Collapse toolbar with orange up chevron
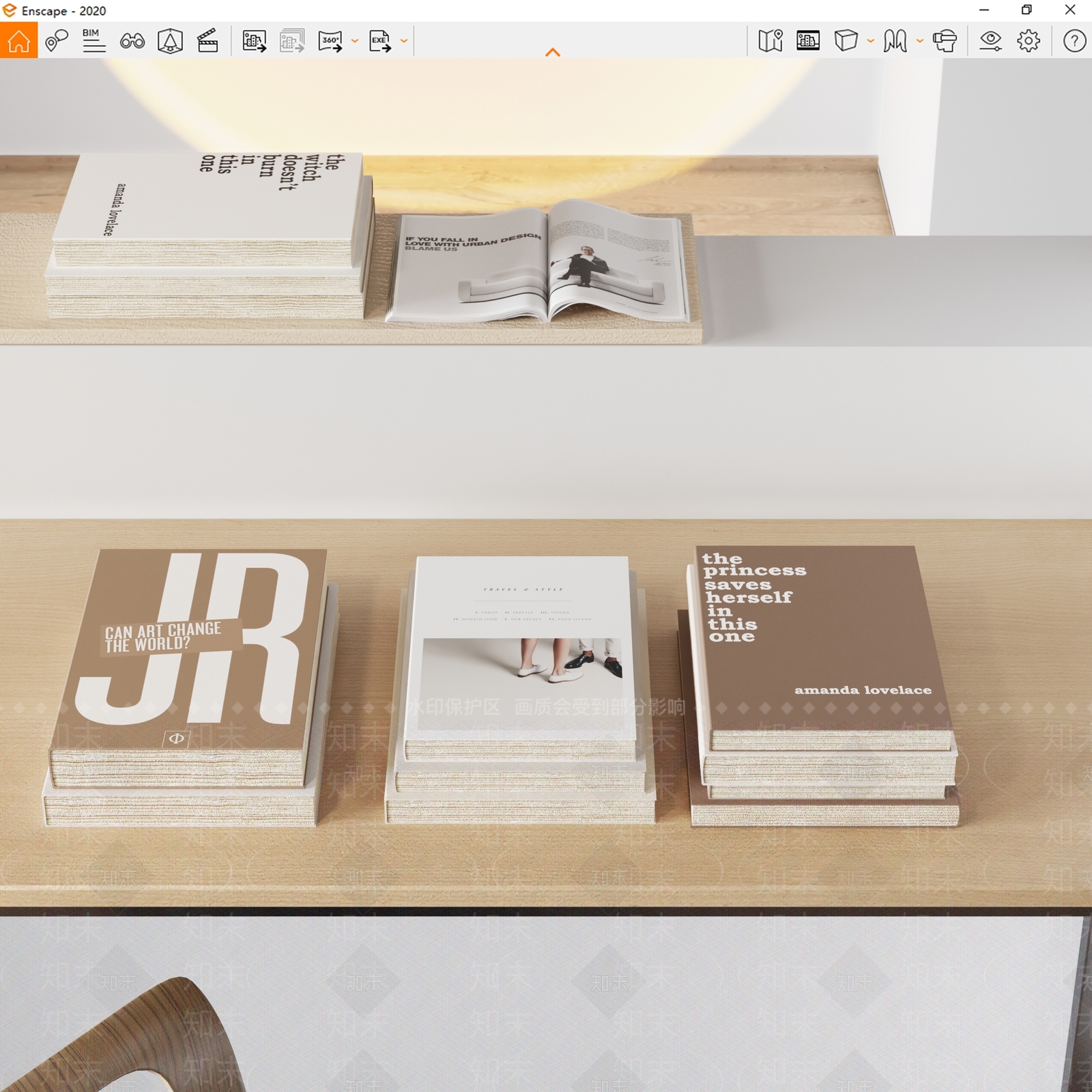The image size is (1092, 1092). [553, 52]
